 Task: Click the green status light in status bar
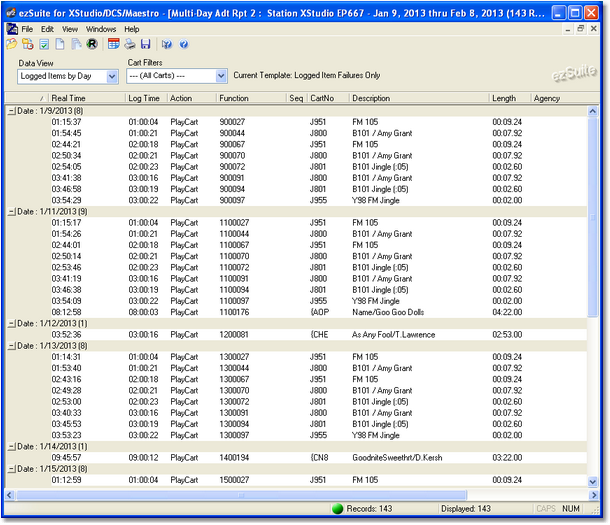click(337, 509)
